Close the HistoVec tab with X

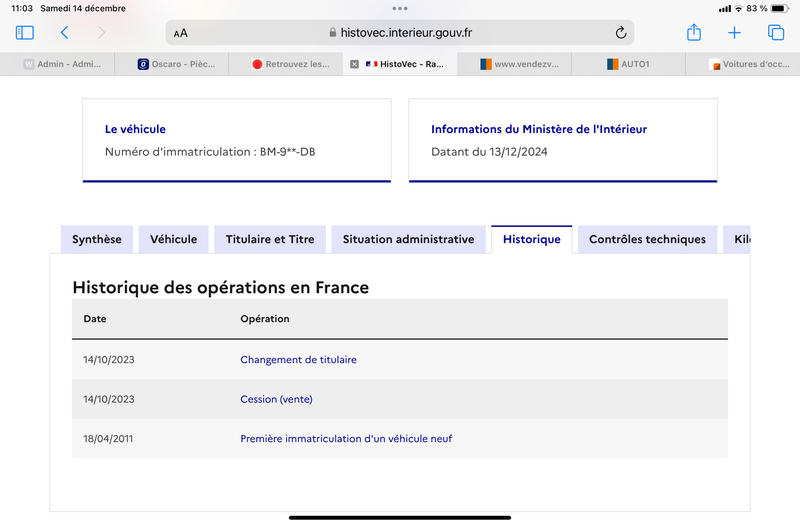click(354, 64)
